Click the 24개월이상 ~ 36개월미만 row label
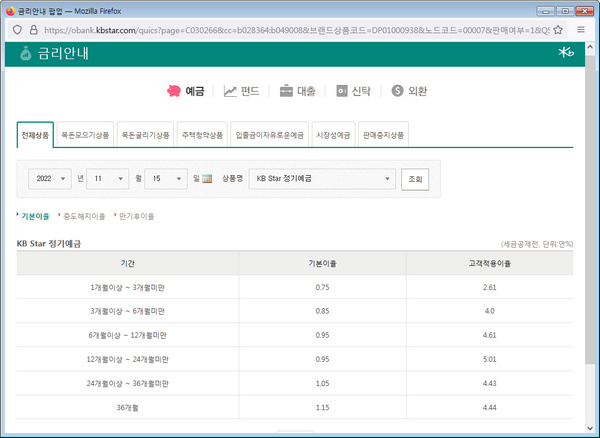 click(x=127, y=383)
